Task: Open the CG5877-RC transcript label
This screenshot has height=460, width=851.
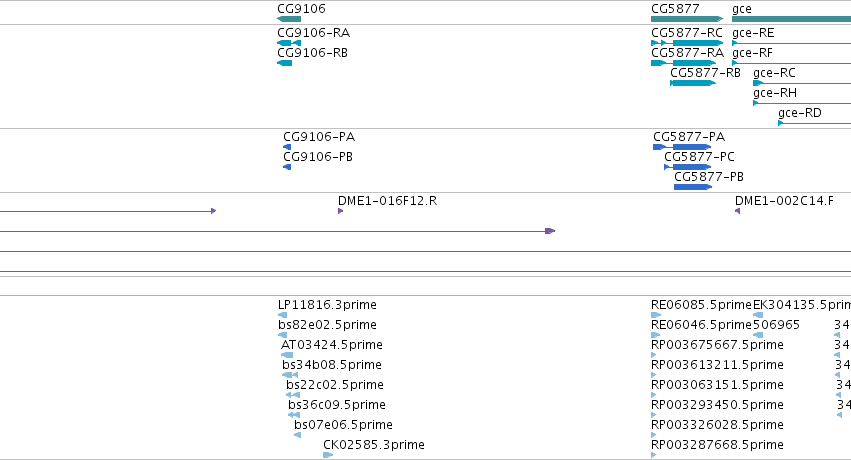Action: [687, 33]
